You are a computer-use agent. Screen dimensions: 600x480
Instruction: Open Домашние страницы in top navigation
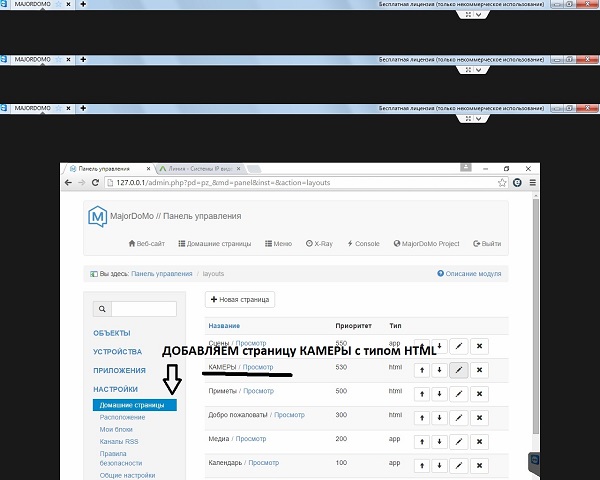tap(215, 243)
